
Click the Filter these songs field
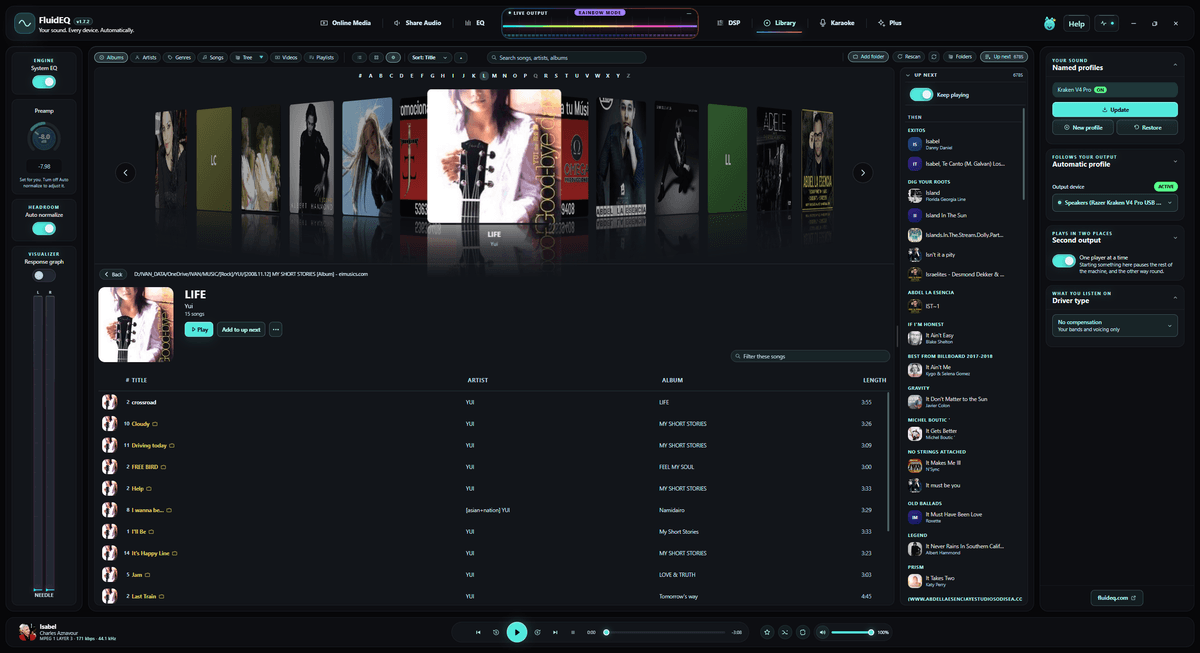click(810, 356)
